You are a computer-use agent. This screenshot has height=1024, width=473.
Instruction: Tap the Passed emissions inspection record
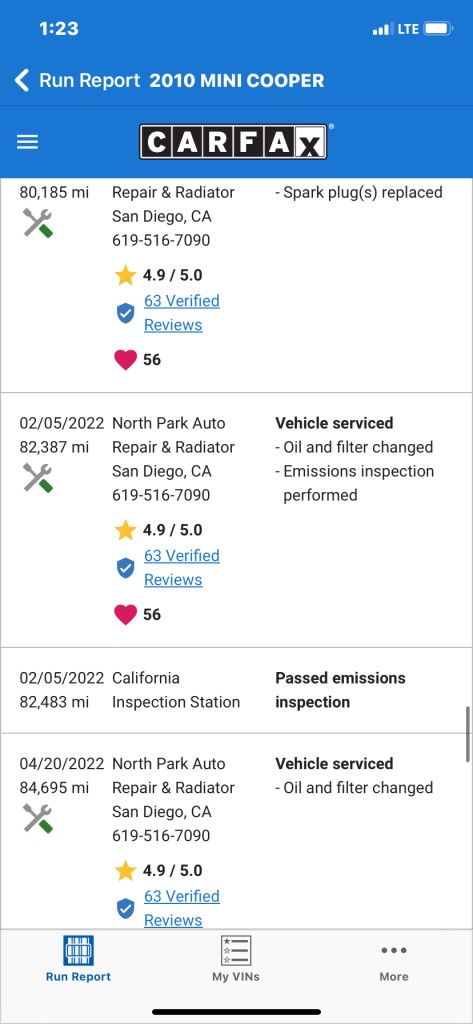[236, 690]
